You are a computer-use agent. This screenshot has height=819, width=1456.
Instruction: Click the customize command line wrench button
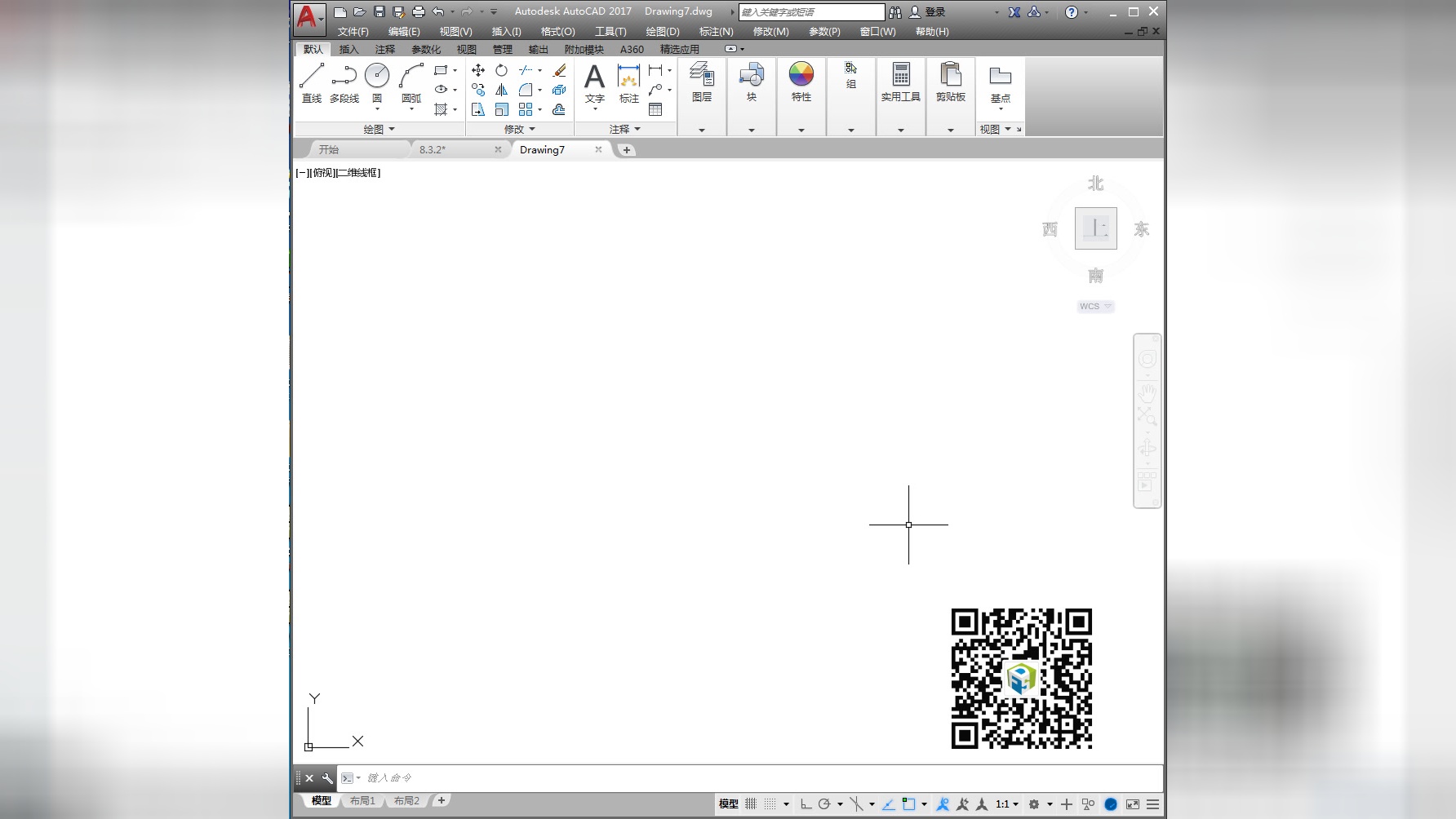[x=327, y=778]
